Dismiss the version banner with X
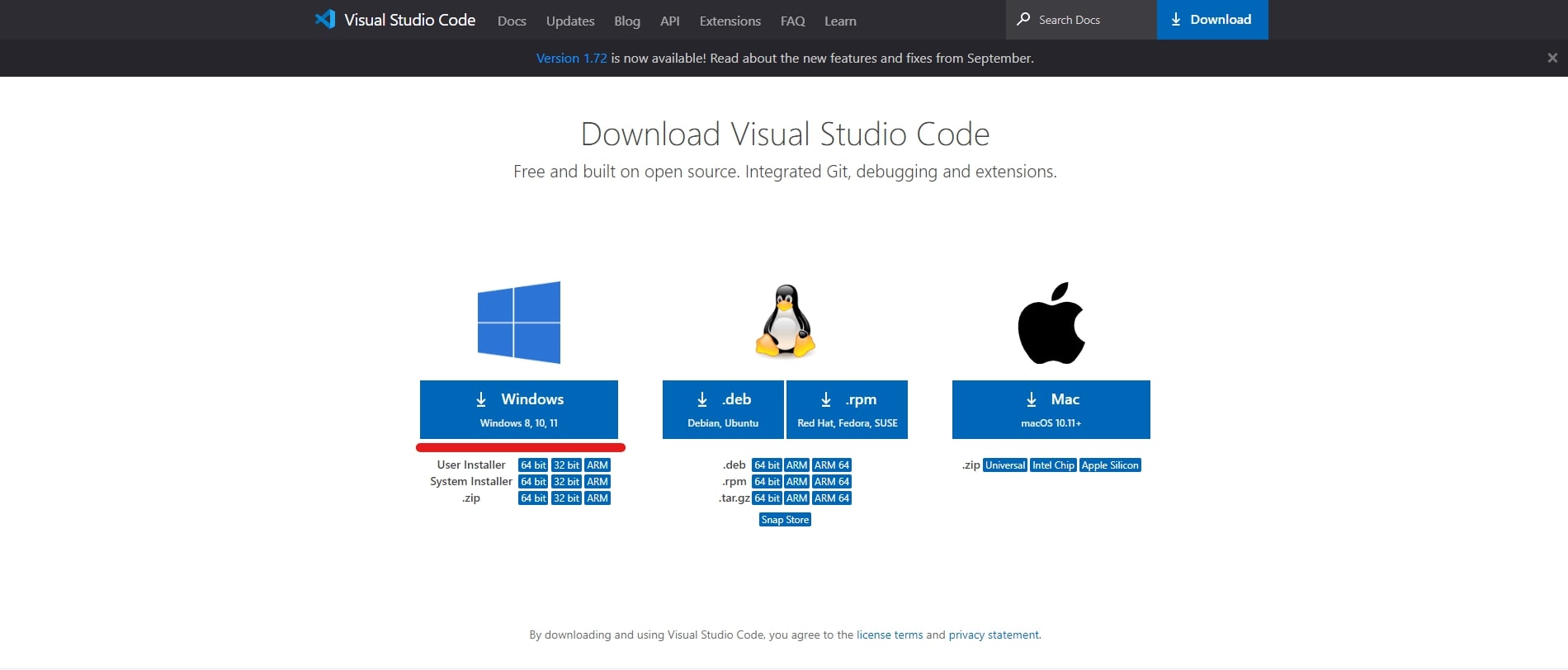 [1552, 58]
